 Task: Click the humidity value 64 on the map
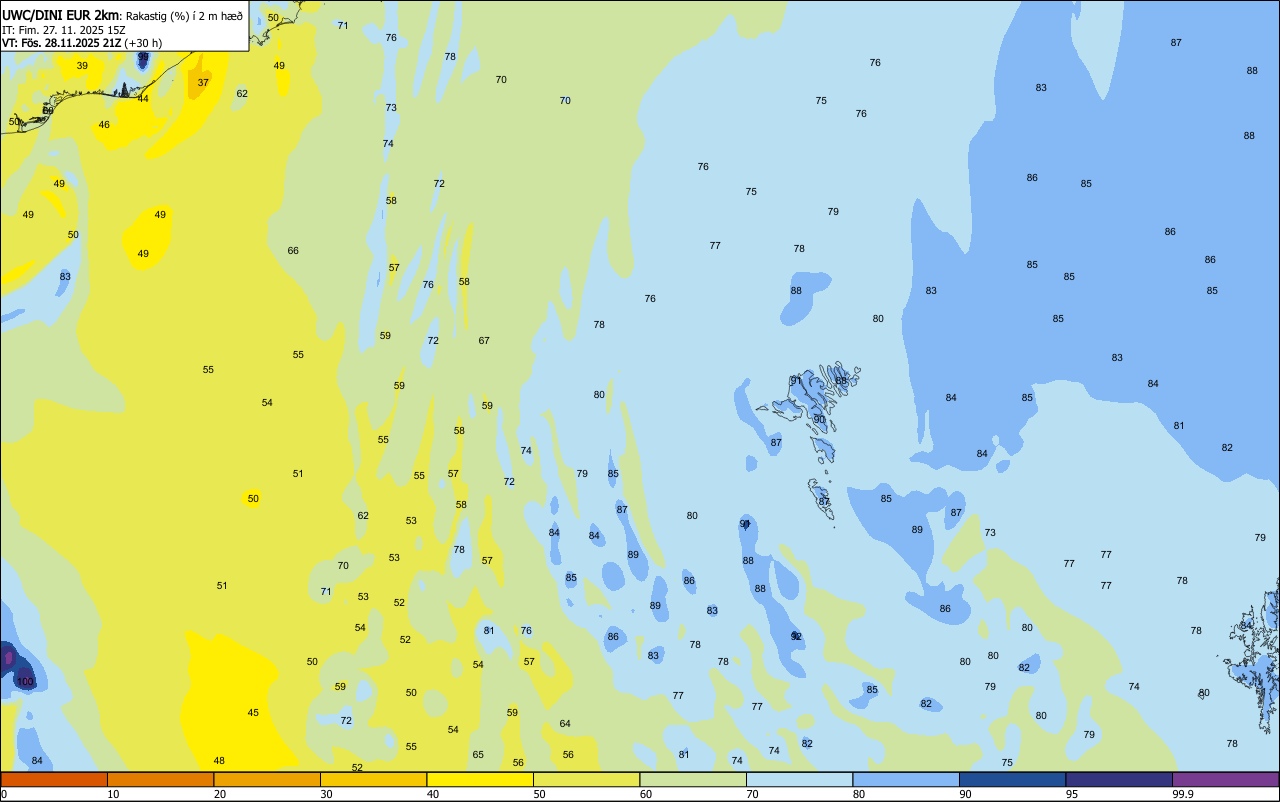[x=565, y=724]
